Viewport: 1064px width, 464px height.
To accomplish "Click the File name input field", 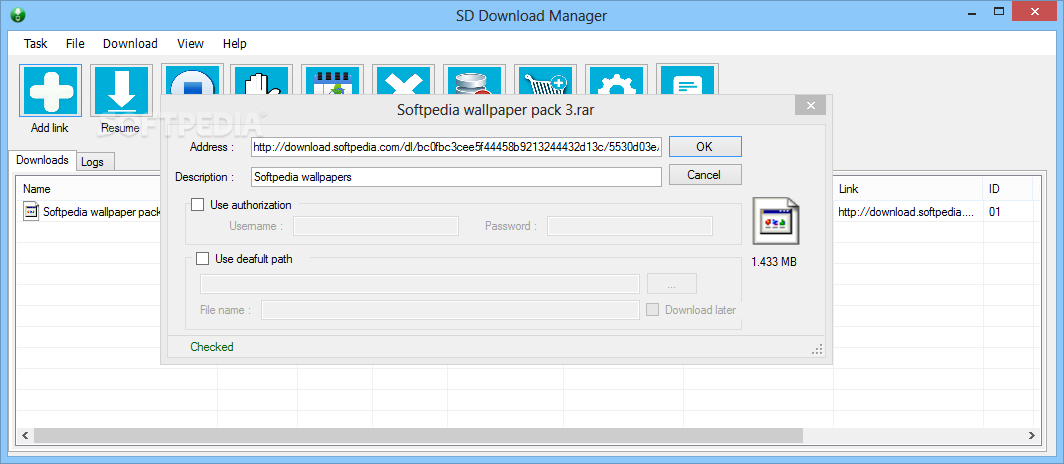I will 451,310.
